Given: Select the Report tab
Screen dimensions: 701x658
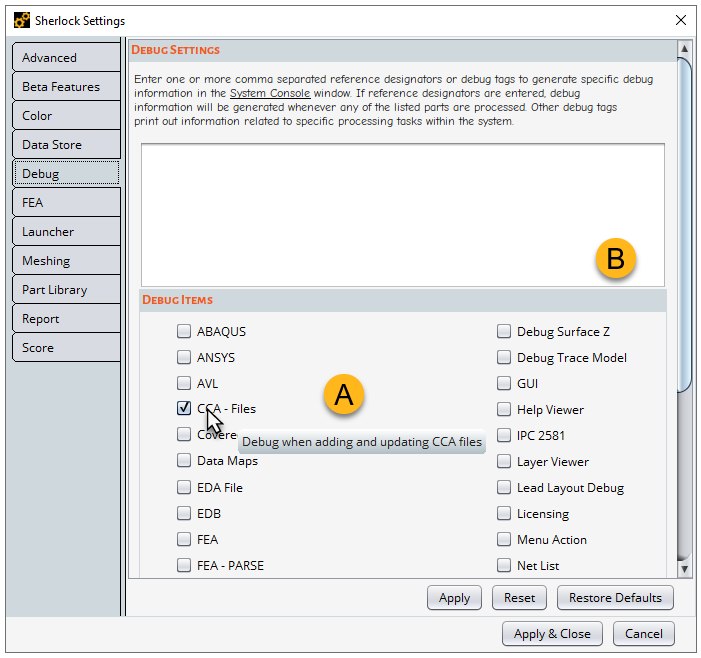Looking at the screenshot, I should pos(66,319).
